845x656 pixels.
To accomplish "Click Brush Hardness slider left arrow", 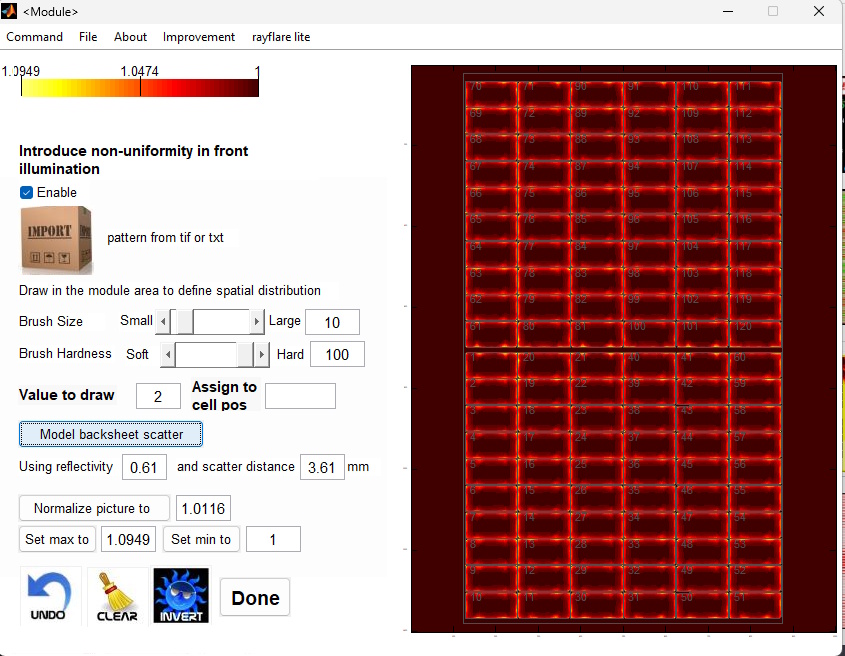I will click(x=168, y=354).
